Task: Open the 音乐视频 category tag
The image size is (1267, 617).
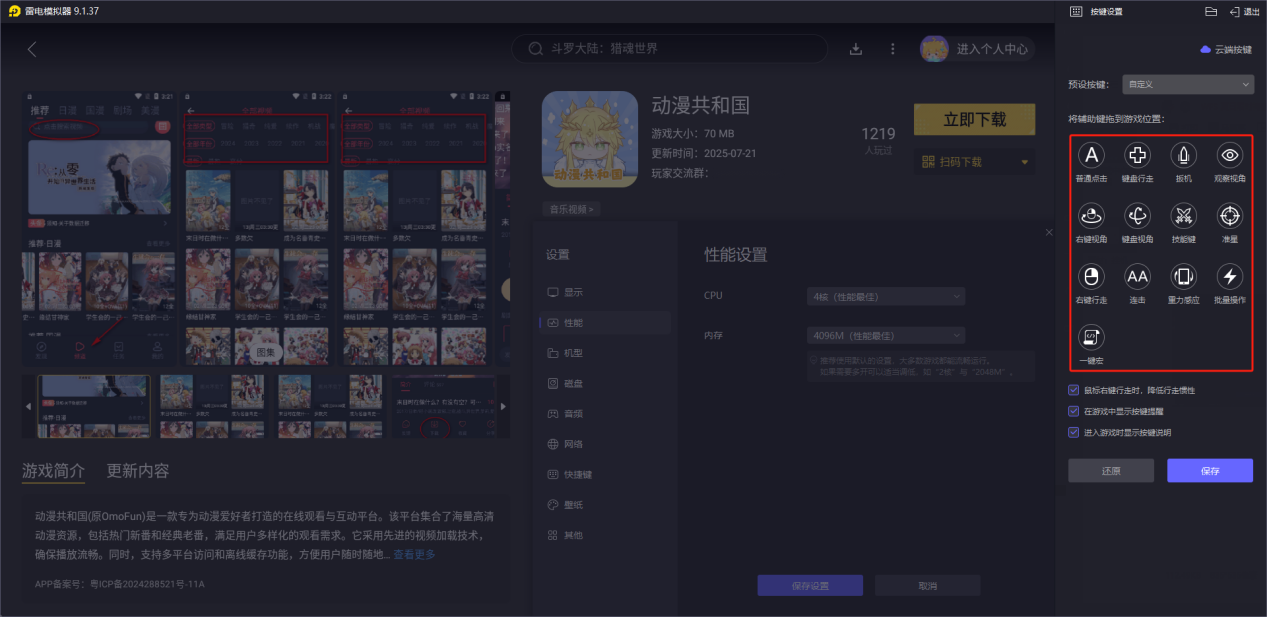Action: 571,209
